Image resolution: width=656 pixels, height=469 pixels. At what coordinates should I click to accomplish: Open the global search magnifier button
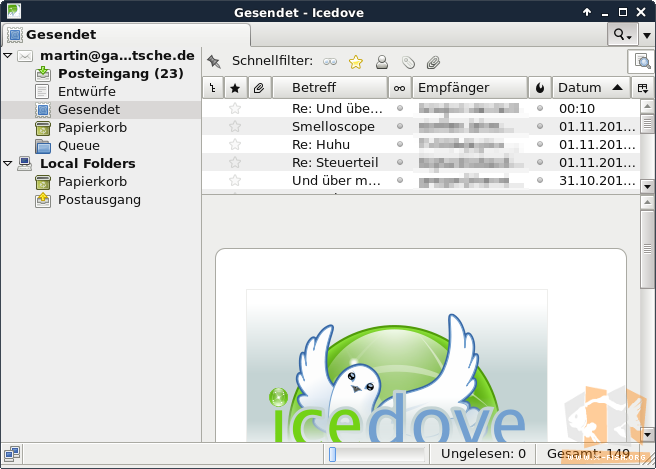pos(642,62)
